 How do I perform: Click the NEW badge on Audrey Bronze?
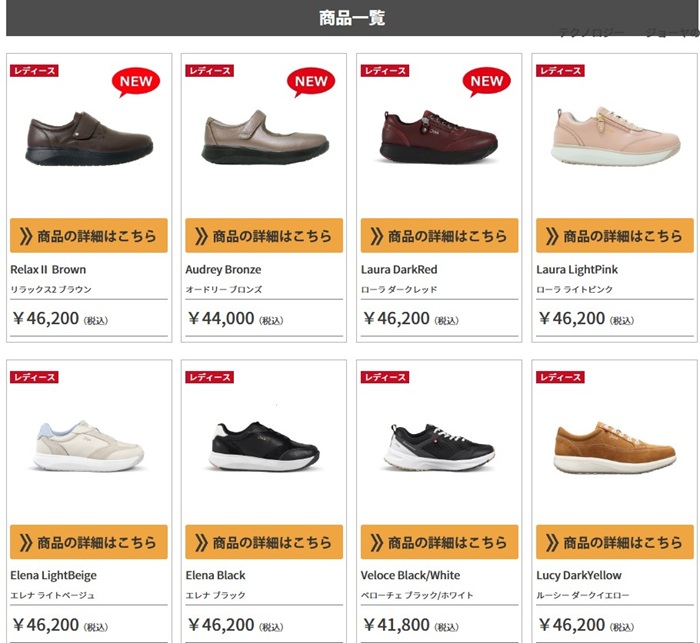pyautogui.click(x=311, y=82)
